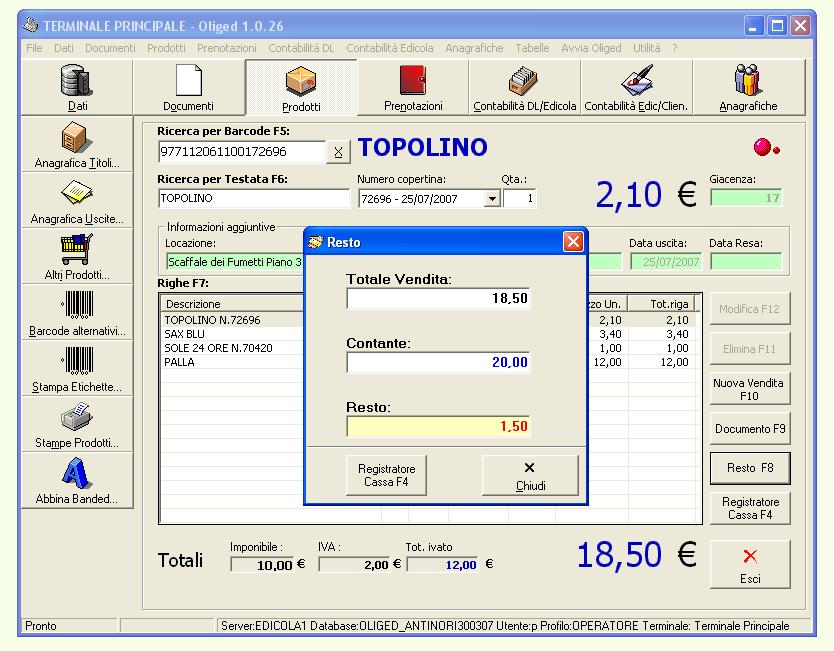Open the Dati database toolbar icon
This screenshot has width=834, height=651.
[77, 80]
